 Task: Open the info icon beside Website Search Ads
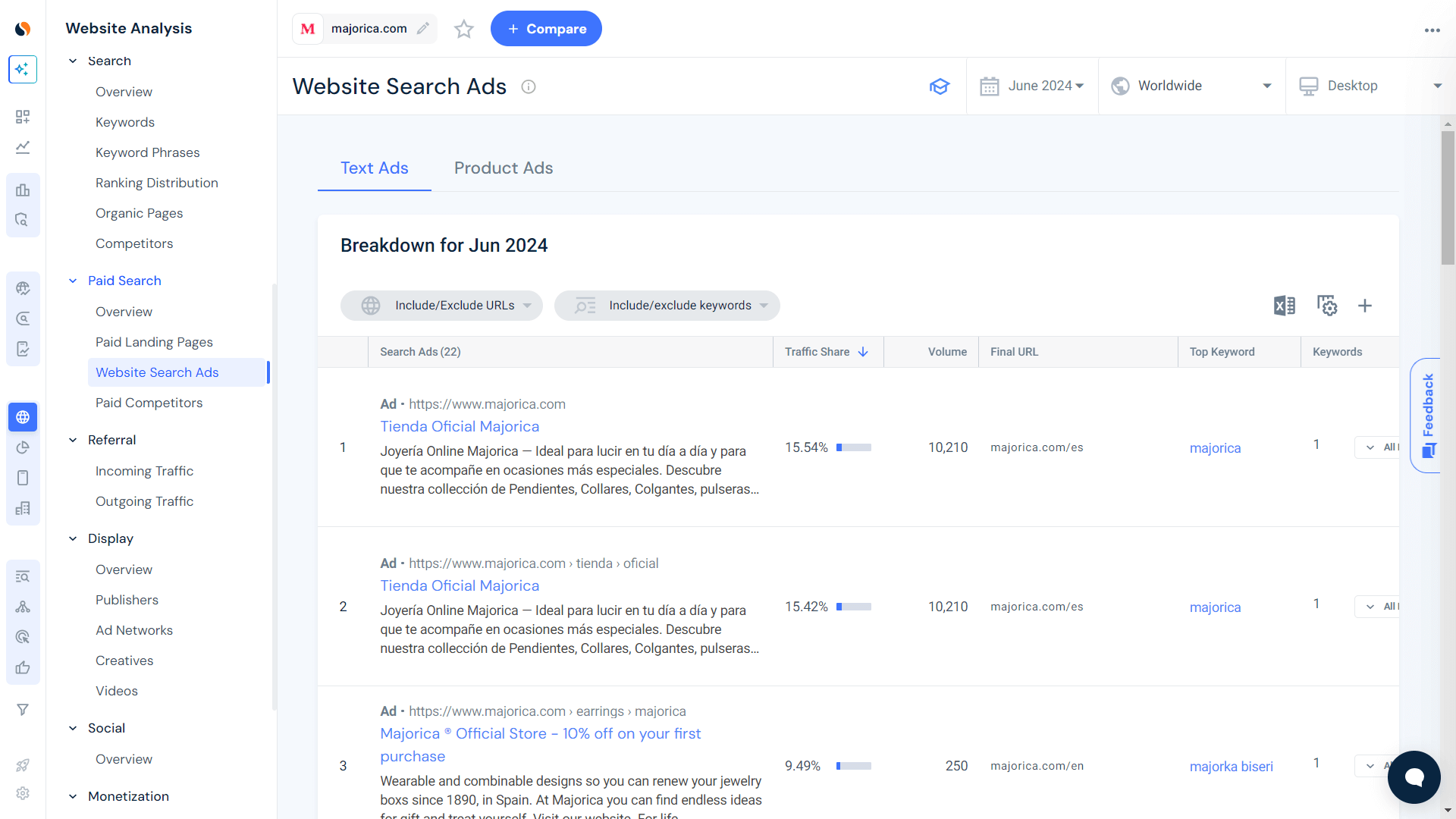529,86
